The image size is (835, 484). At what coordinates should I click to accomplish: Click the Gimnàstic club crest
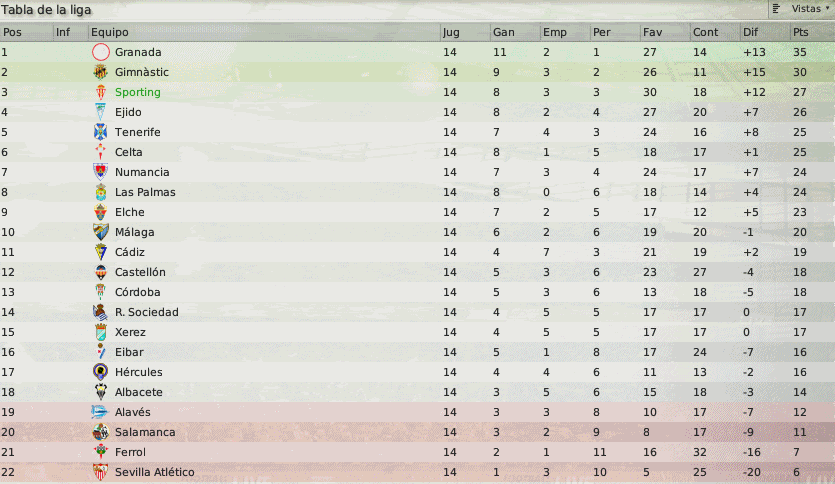[x=100, y=72]
